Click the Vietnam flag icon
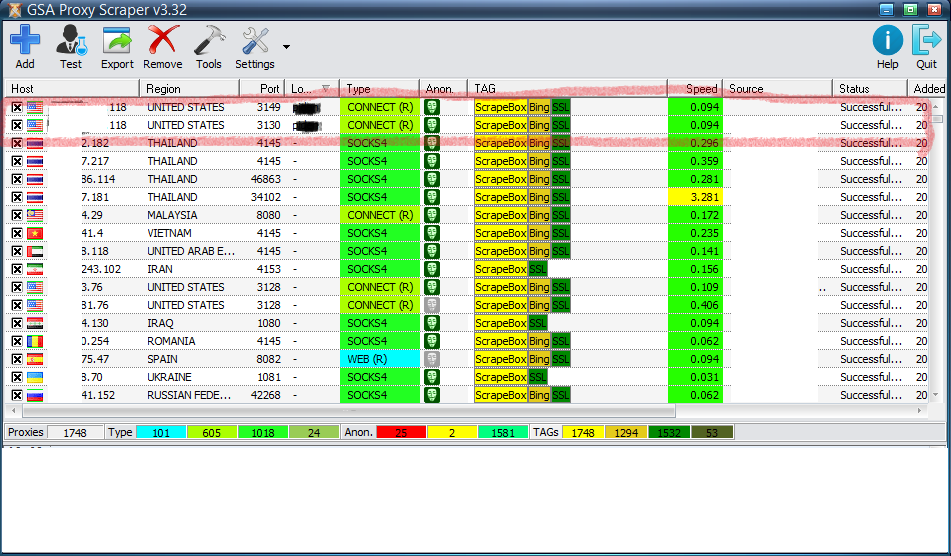The width and height of the screenshot is (951, 556). (35, 233)
